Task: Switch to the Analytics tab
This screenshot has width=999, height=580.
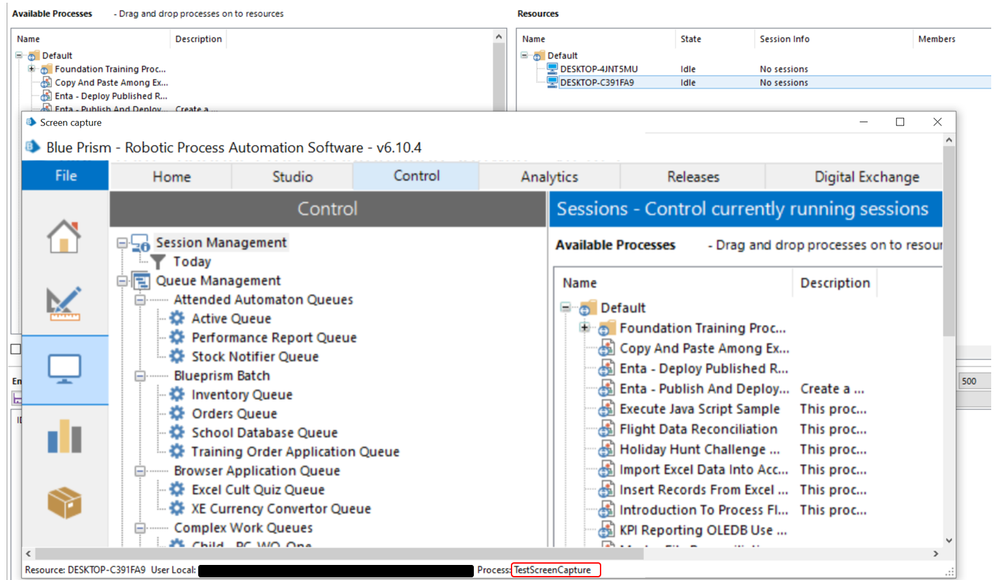Action: (549, 176)
